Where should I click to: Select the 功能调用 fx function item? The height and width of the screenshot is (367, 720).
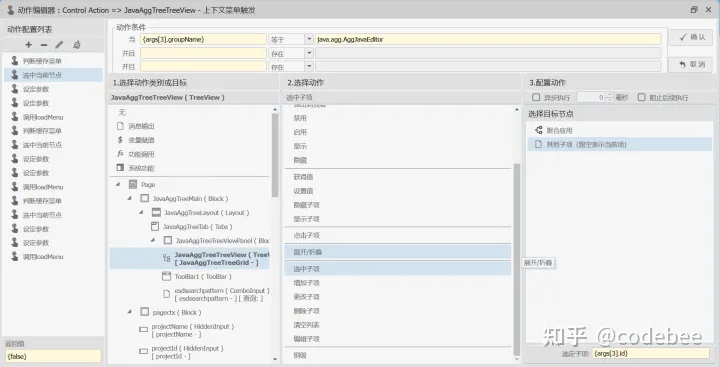click(120, 154)
